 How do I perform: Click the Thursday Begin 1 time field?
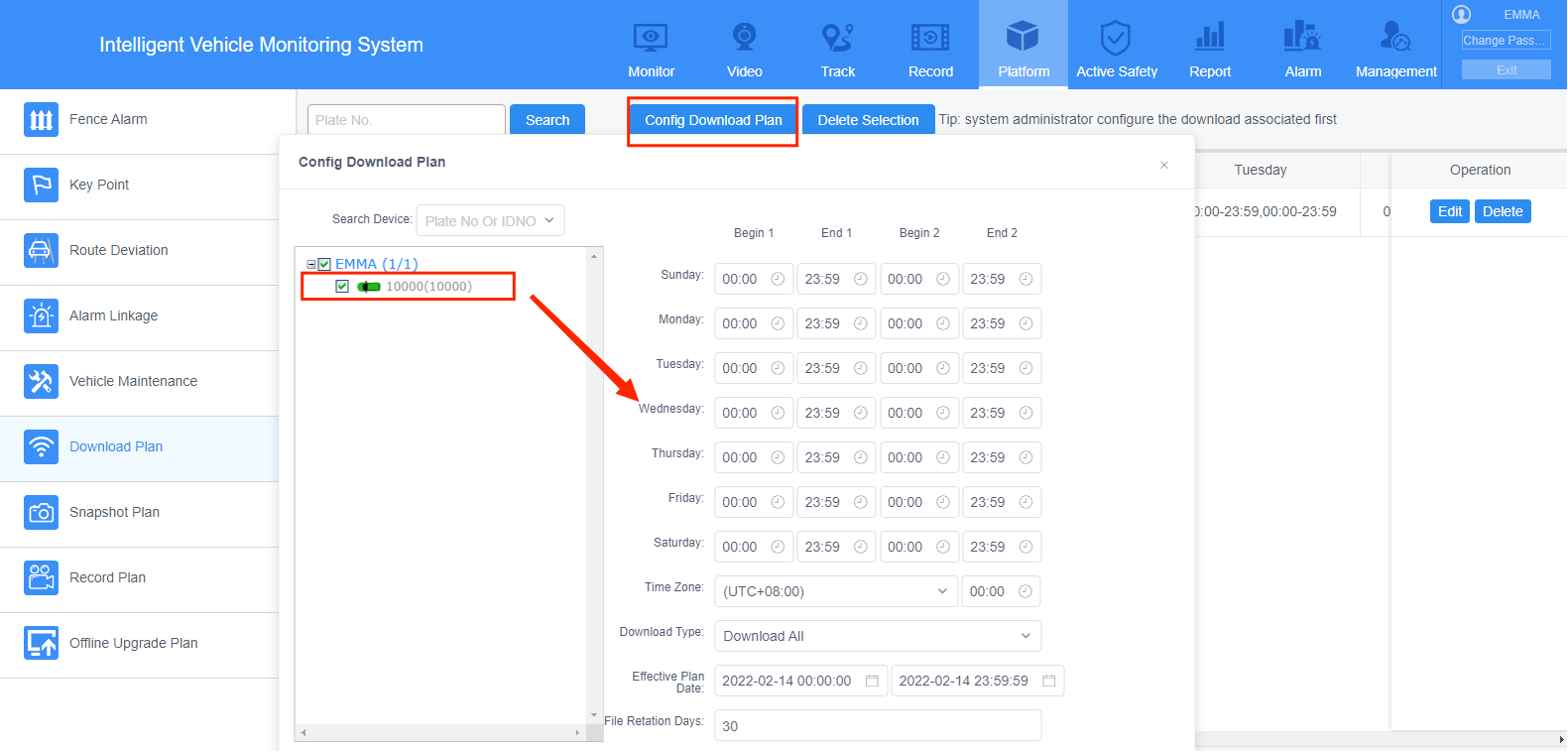click(x=754, y=457)
